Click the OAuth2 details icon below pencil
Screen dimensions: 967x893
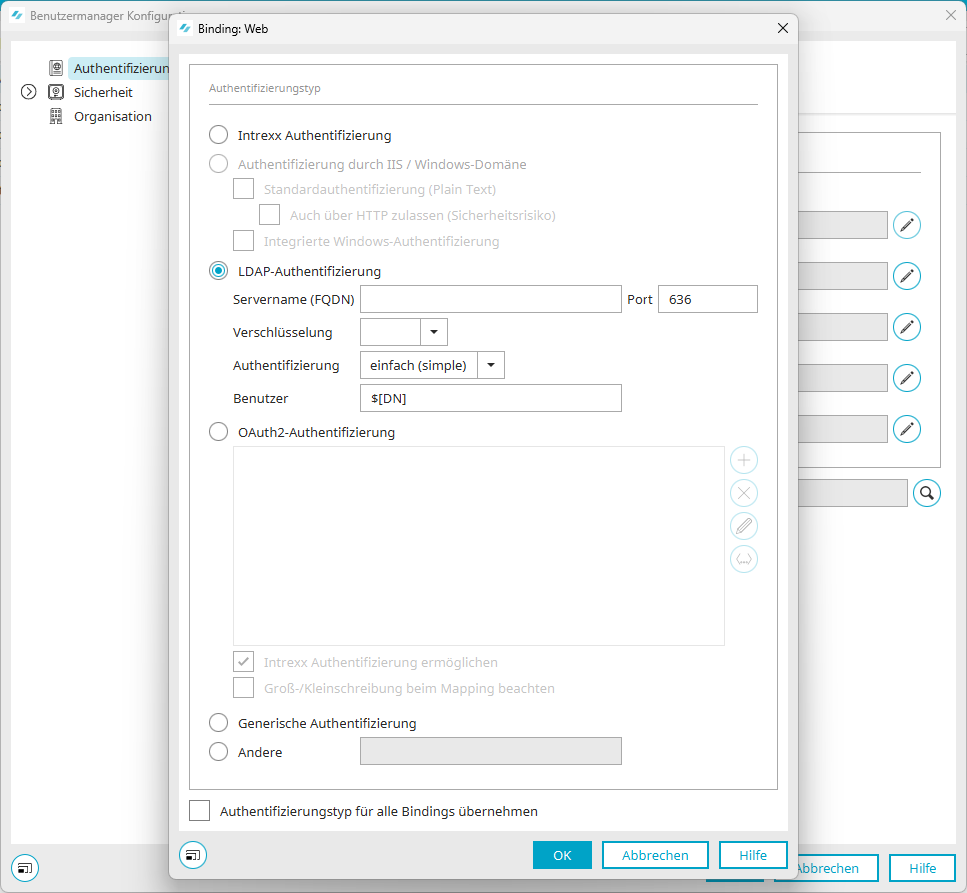tap(744, 559)
